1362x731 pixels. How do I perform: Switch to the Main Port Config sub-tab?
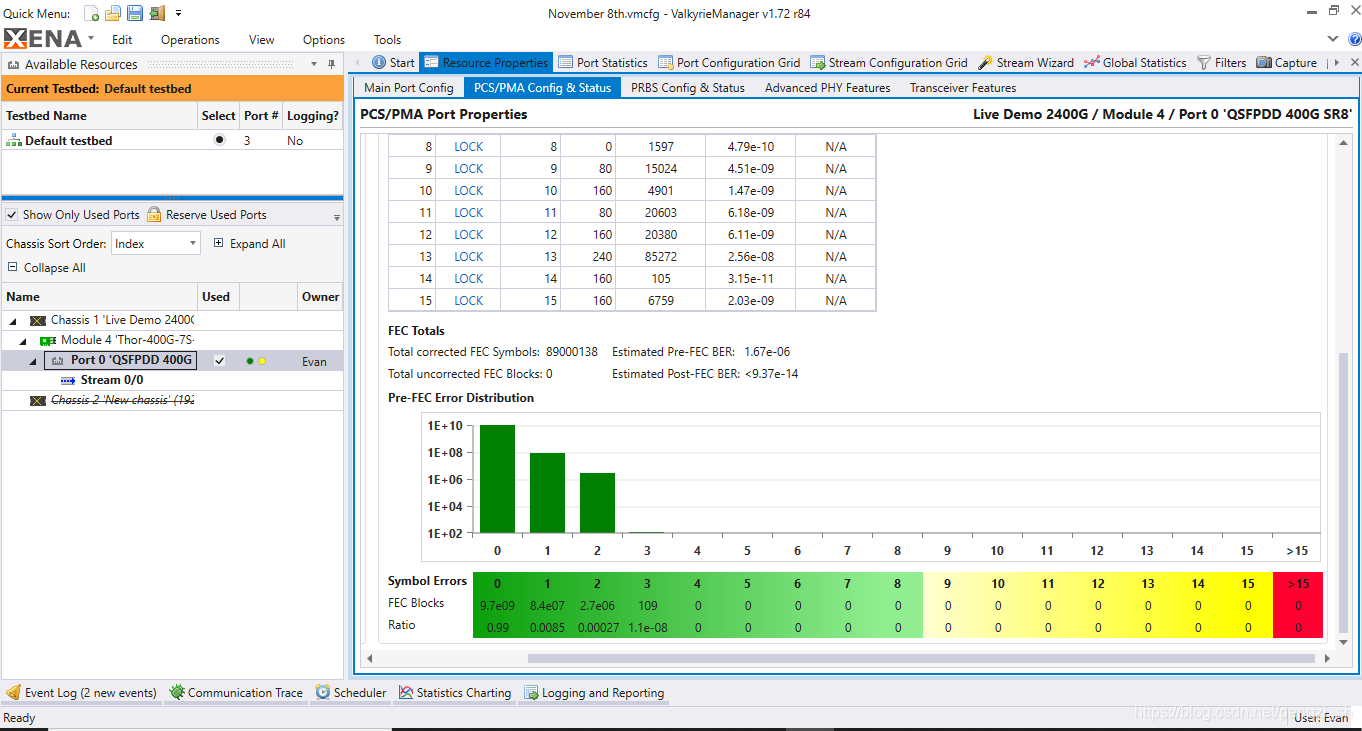409,87
